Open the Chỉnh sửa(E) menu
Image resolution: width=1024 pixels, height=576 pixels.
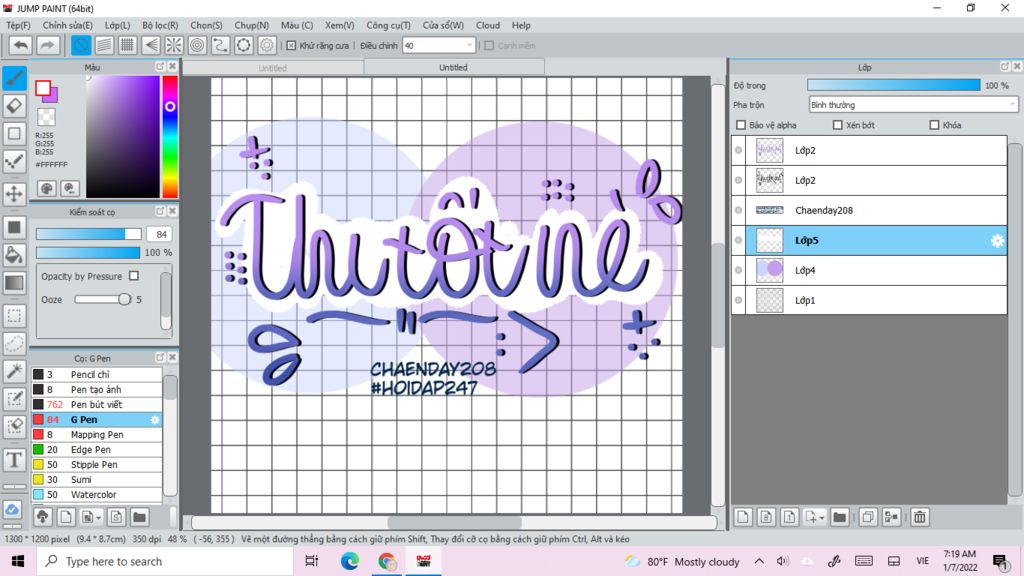[68, 25]
